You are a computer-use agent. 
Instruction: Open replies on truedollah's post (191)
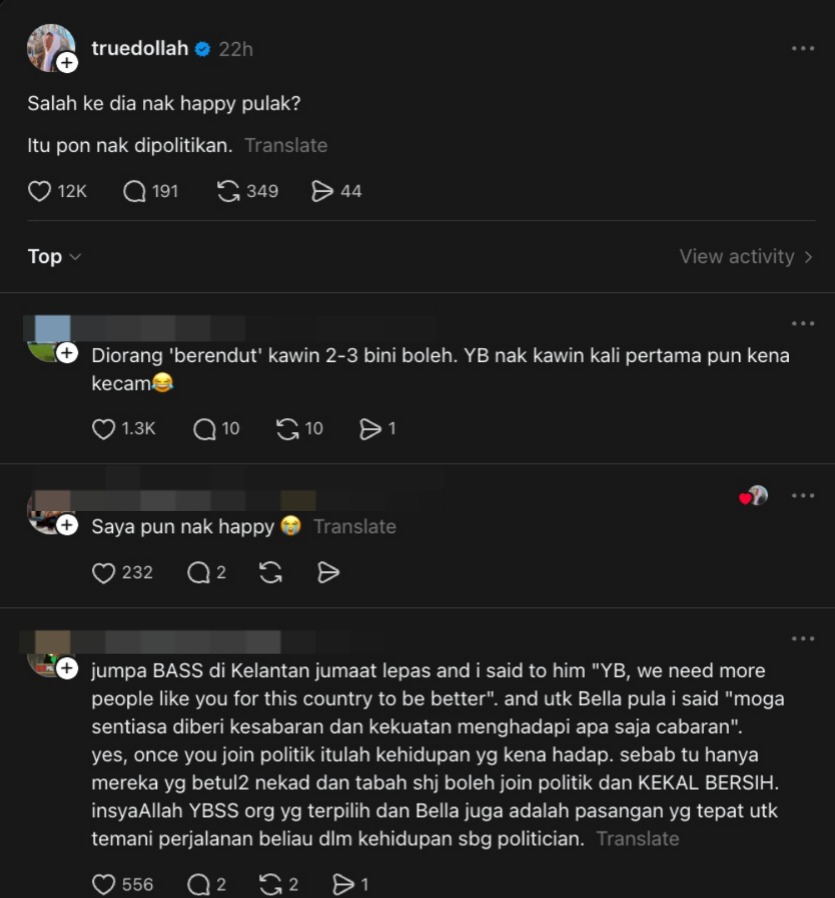click(135, 191)
